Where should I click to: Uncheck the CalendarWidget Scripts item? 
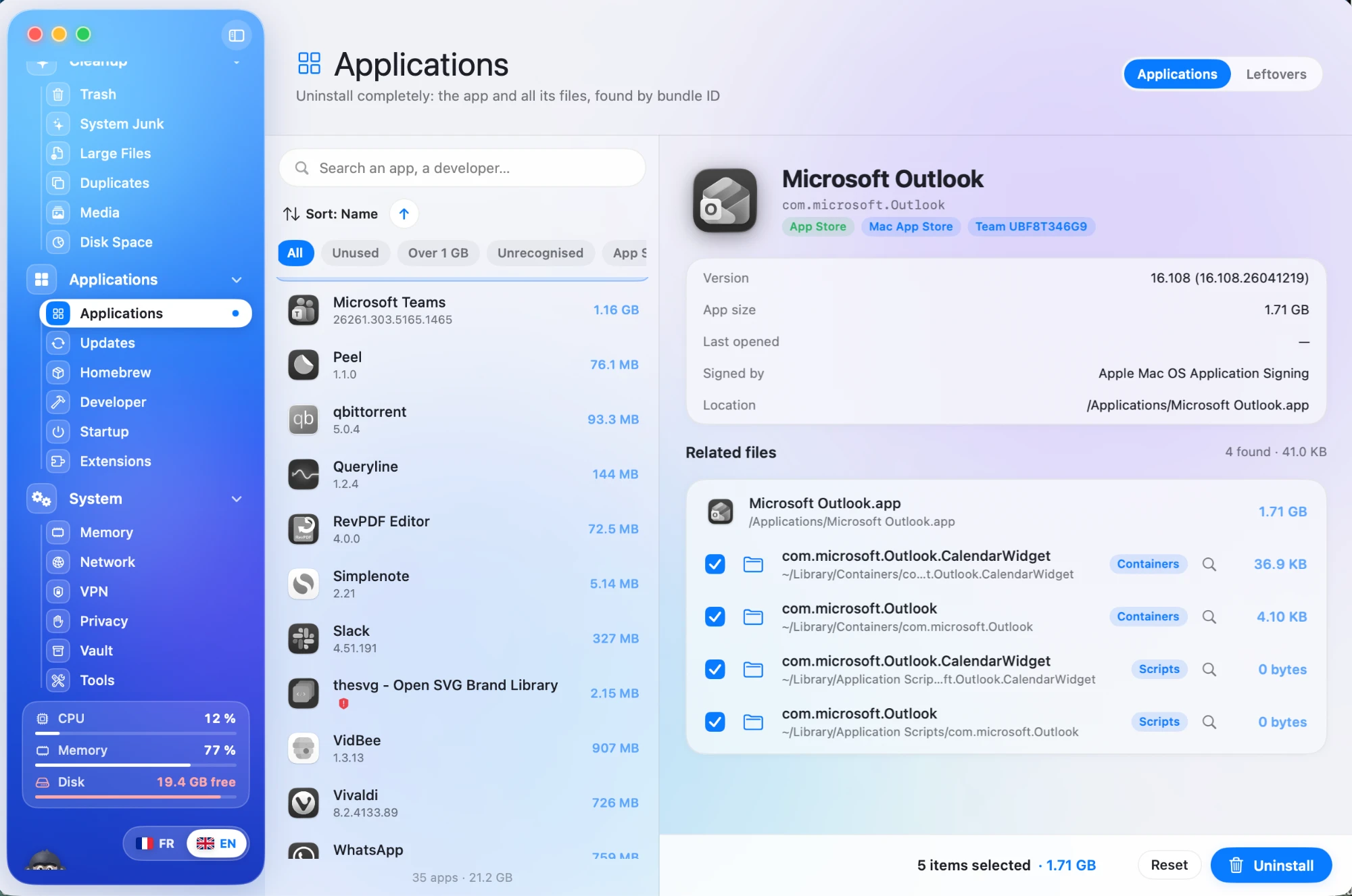(715, 670)
